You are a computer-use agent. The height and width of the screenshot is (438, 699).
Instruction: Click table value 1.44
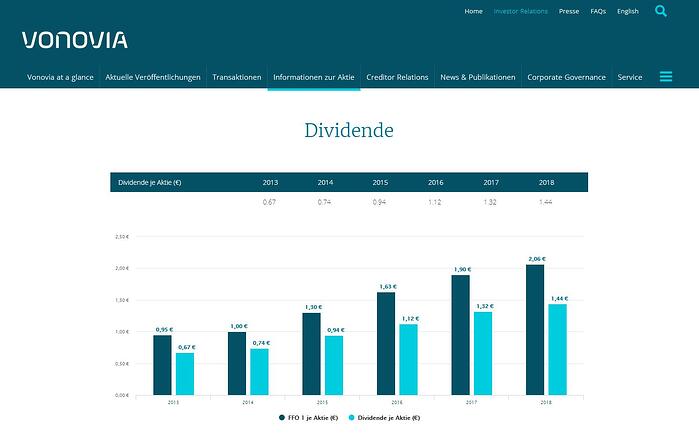[x=546, y=202]
